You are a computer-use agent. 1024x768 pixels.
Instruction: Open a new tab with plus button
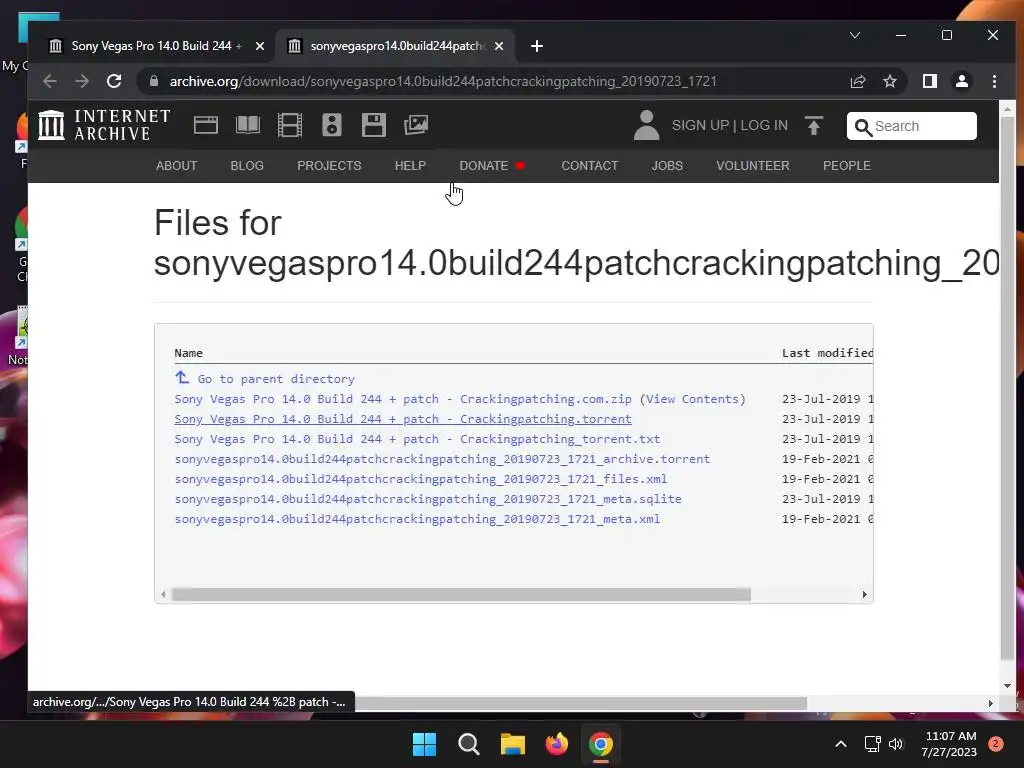[x=537, y=46]
